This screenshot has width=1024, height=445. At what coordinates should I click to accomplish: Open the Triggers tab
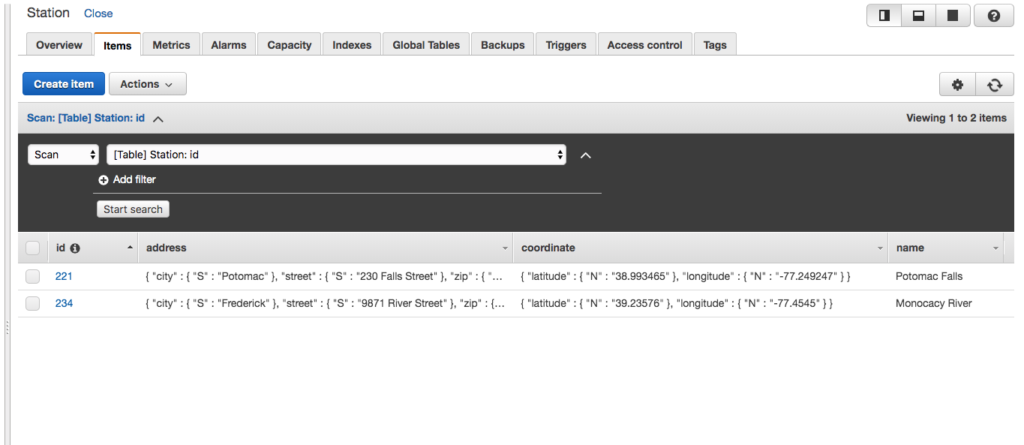566,45
